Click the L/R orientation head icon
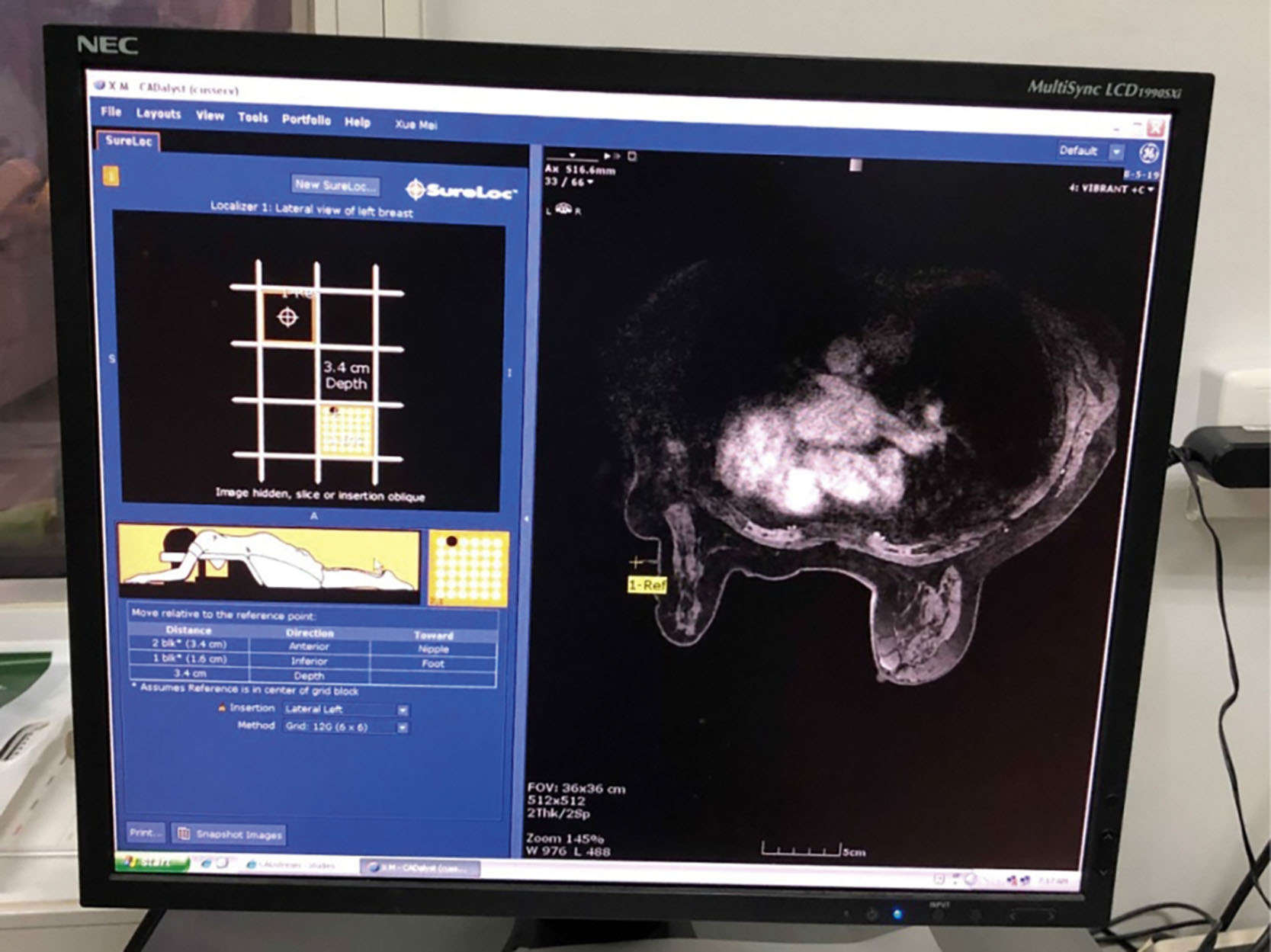This screenshot has width=1271, height=952. 563,209
